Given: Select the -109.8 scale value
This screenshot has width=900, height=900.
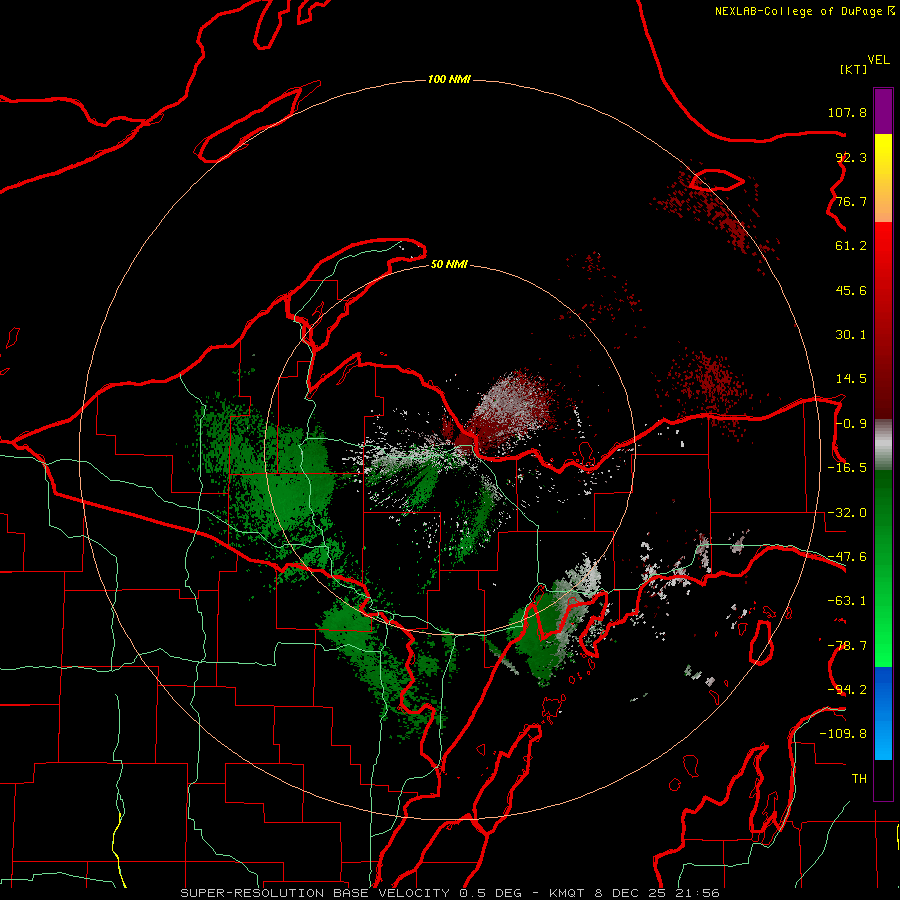Looking at the screenshot, I should (844, 734).
